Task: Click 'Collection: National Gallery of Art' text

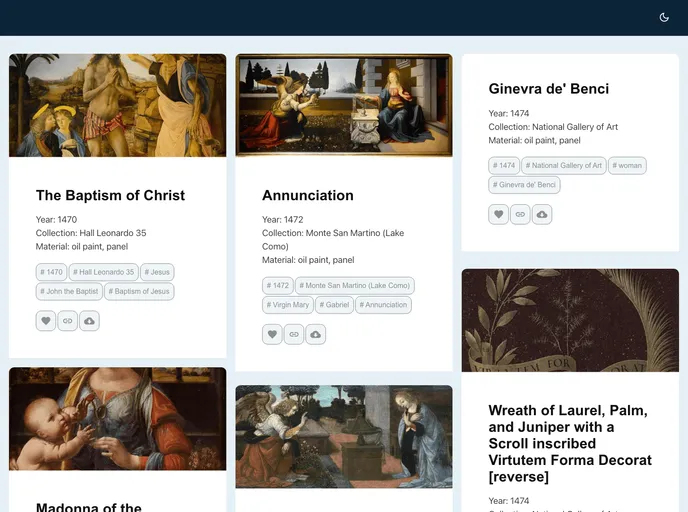Action: point(553,127)
